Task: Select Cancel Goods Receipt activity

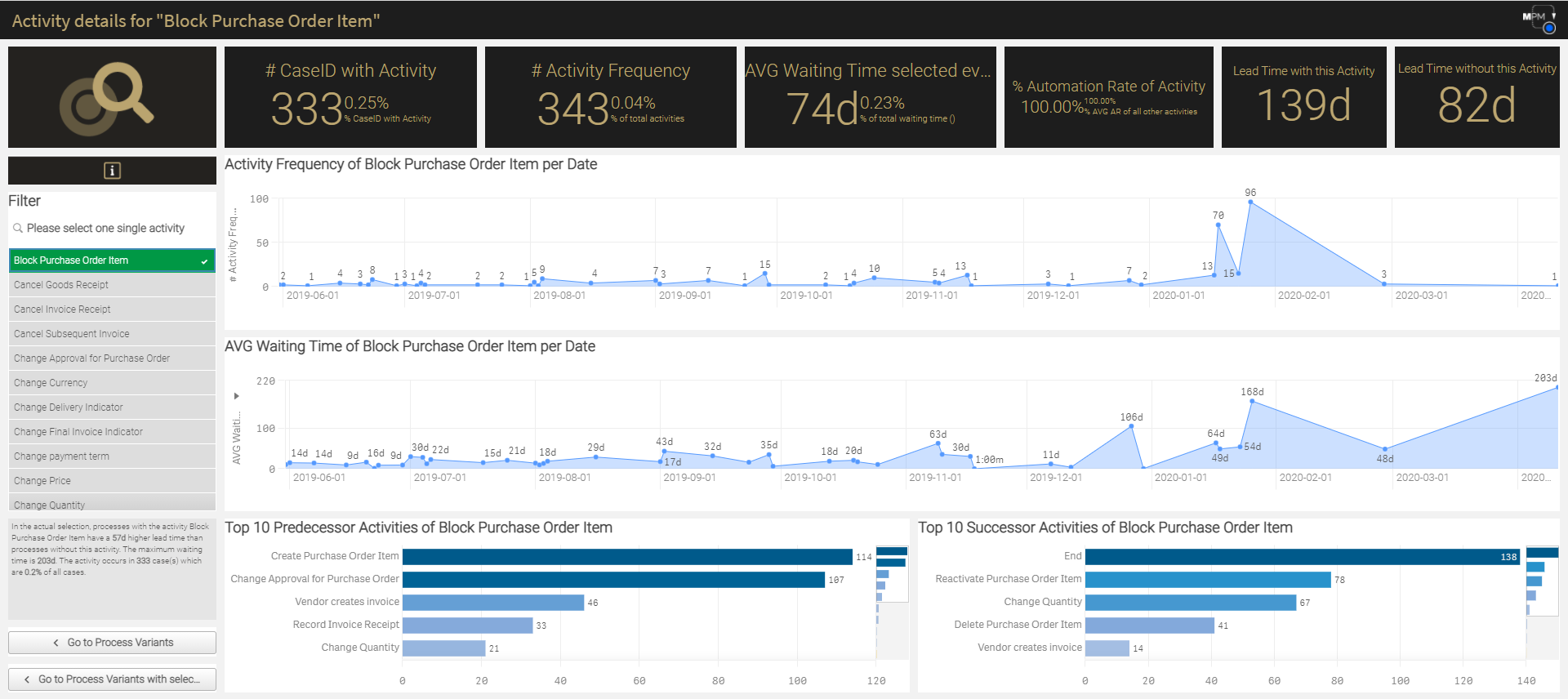Action: coord(112,285)
